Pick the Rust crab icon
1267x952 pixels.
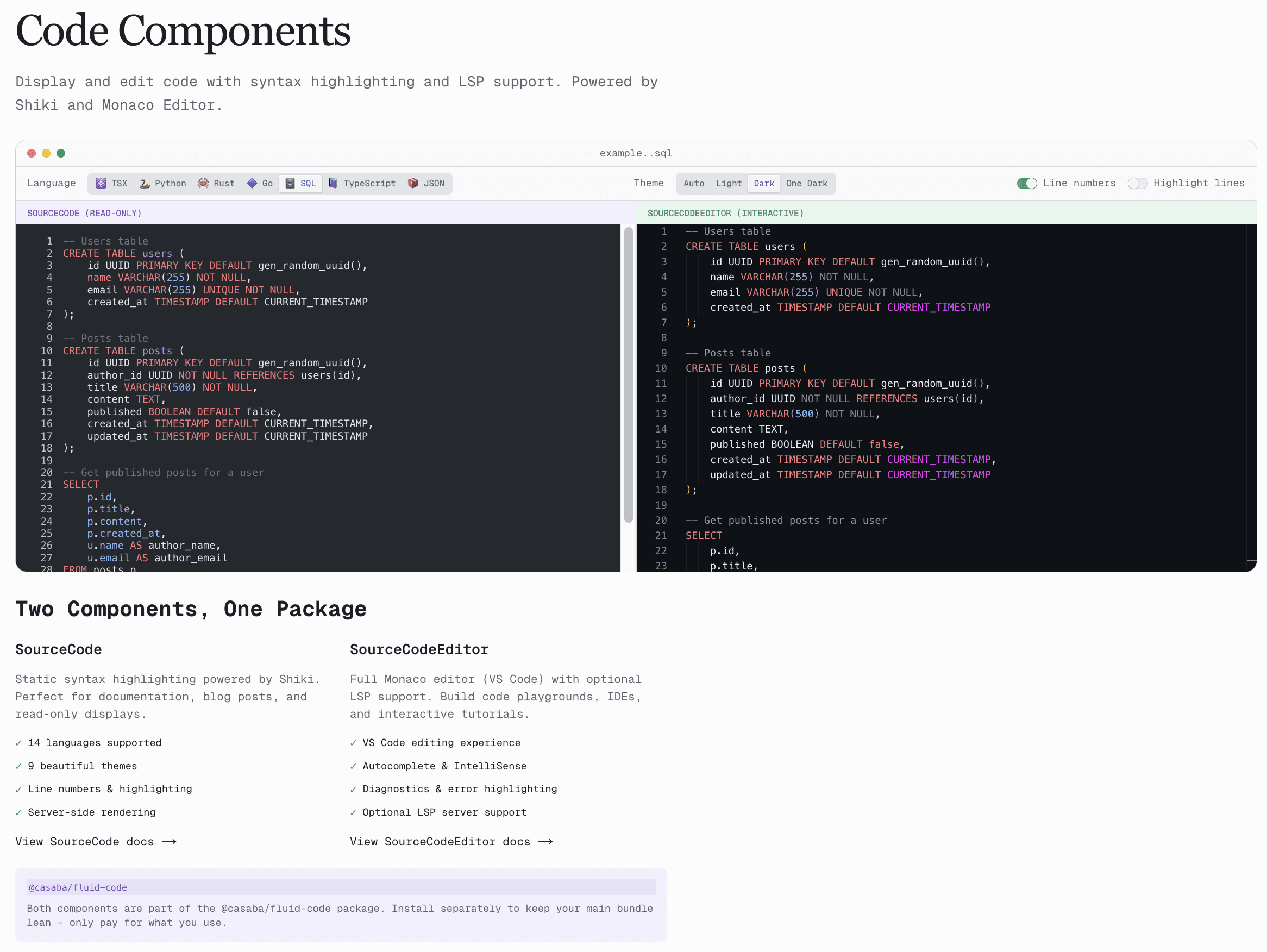203,183
